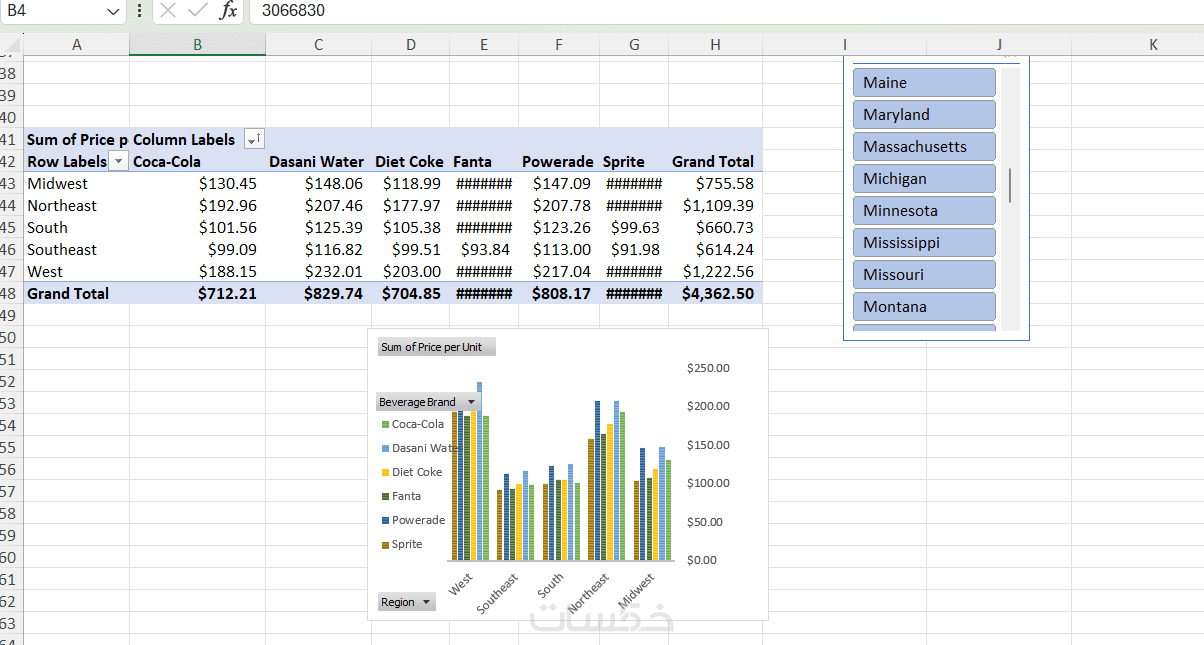The image size is (1204, 645).
Task: Click the slicer vertical scrollbar thumb
Action: point(1010,186)
